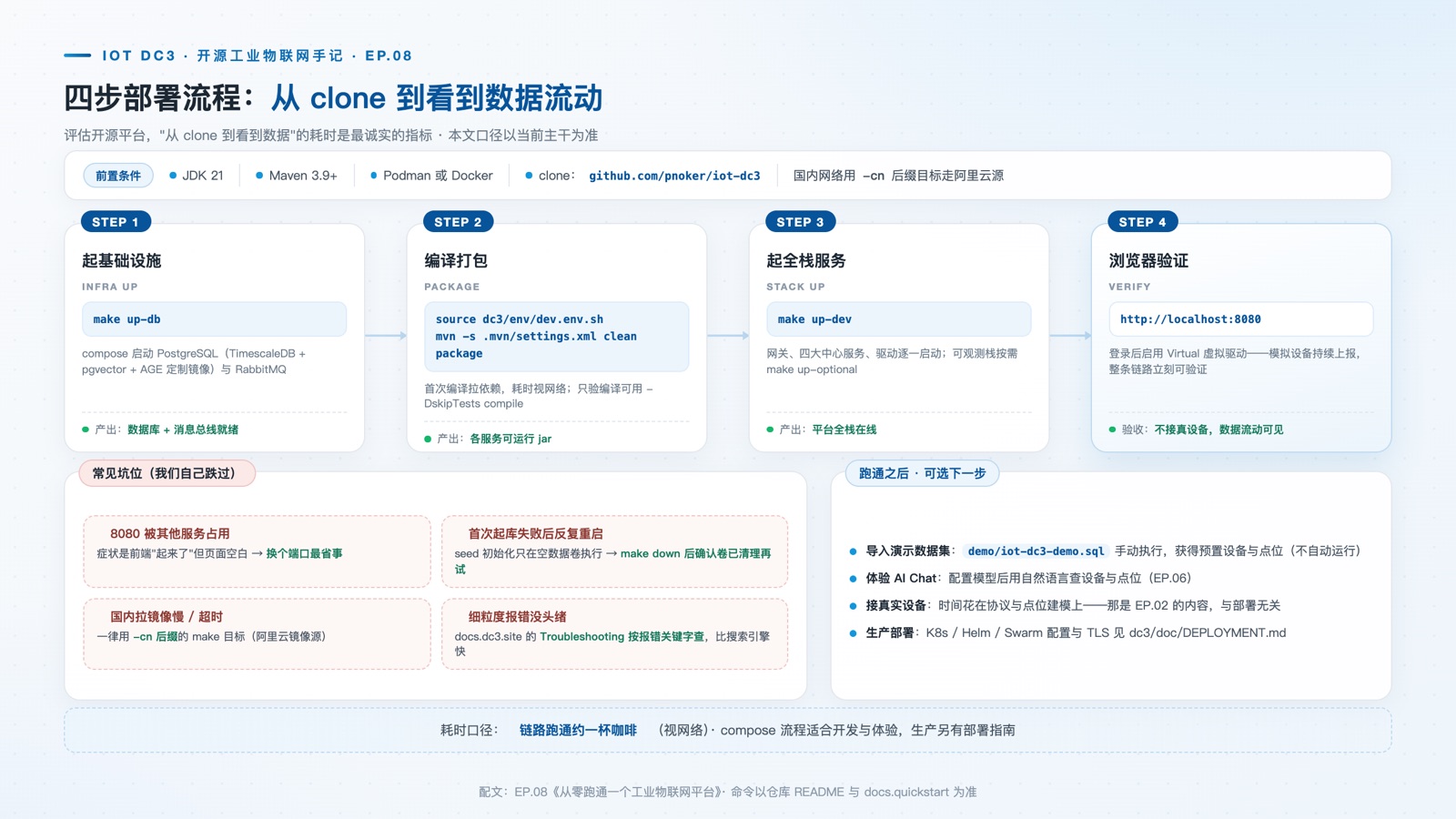This screenshot has width=1456, height=819.
Task: Click the compose 启动 PostgreSQL description
Action: click(x=194, y=361)
